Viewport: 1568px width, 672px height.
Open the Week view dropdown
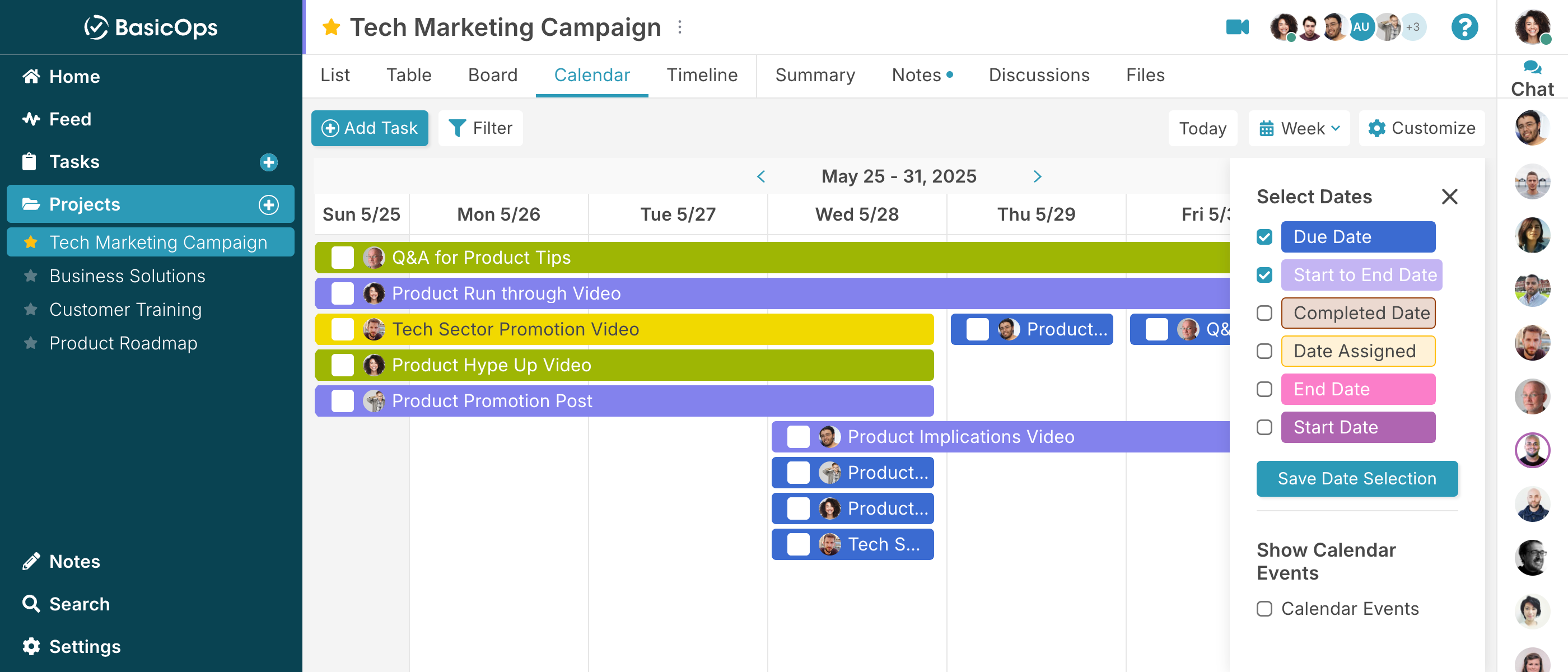(x=1299, y=128)
